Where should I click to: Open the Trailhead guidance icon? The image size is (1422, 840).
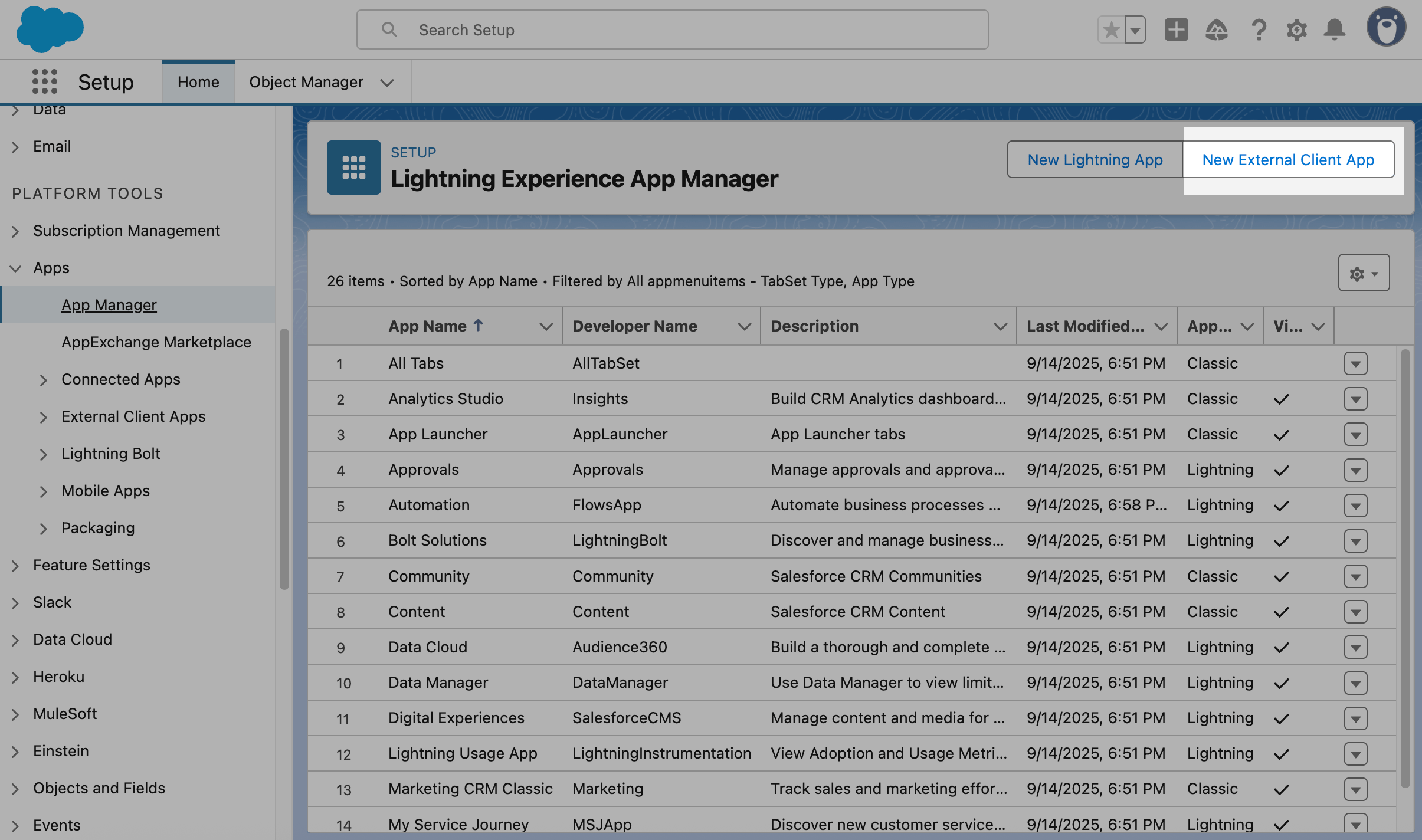pyautogui.click(x=1217, y=29)
